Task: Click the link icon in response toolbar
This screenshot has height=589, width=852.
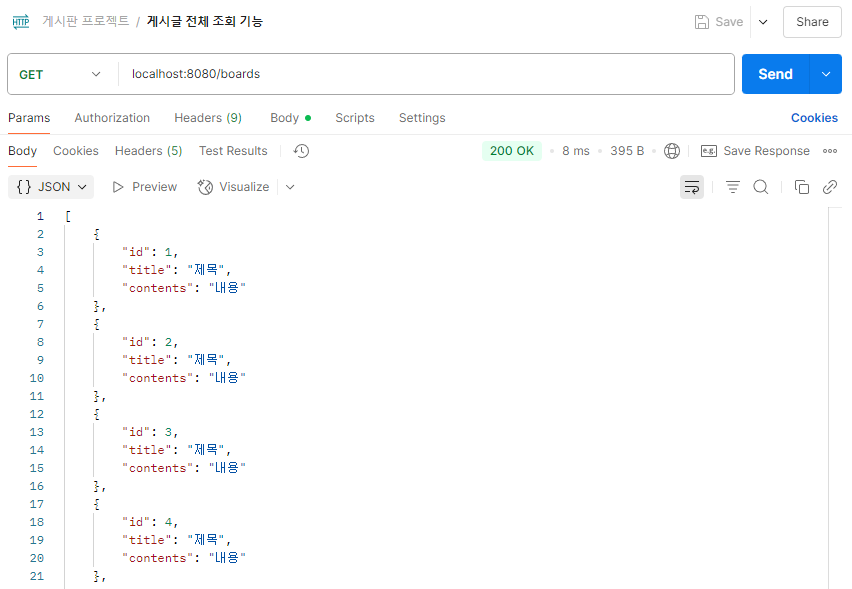Action: coord(830,187)
